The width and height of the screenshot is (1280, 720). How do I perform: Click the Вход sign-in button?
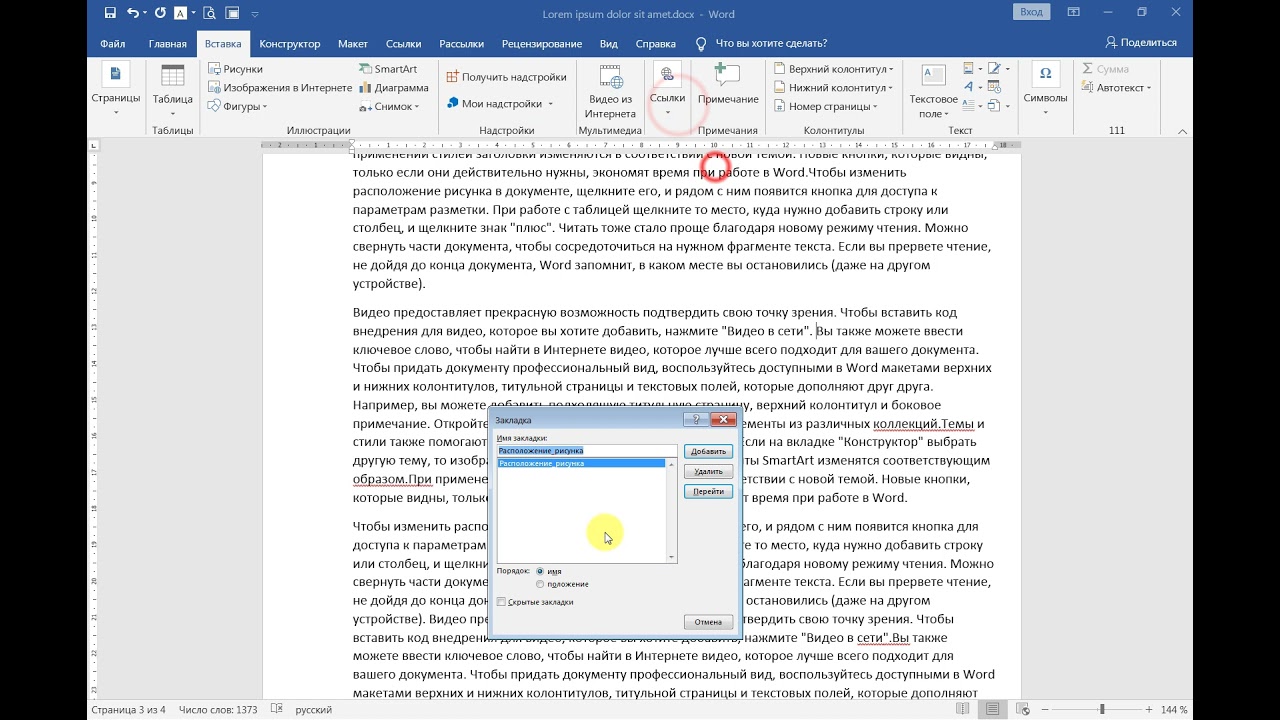point(1031,12)
